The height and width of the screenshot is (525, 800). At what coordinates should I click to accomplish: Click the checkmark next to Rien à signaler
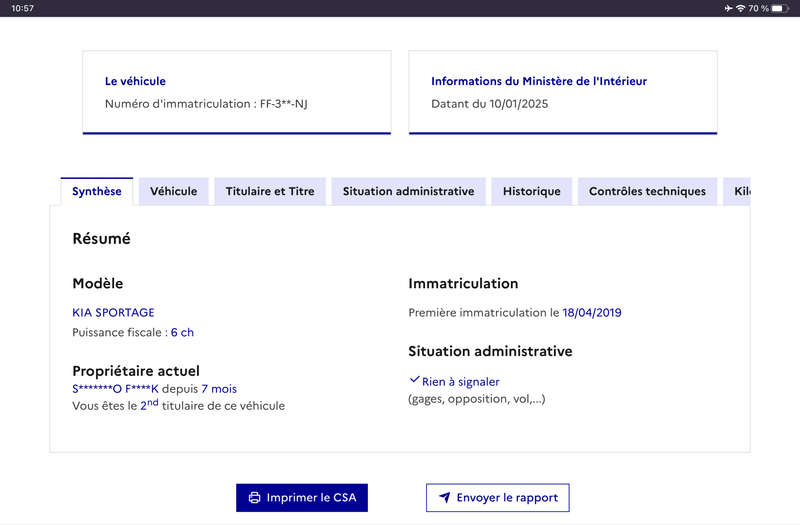coord(414,380)
